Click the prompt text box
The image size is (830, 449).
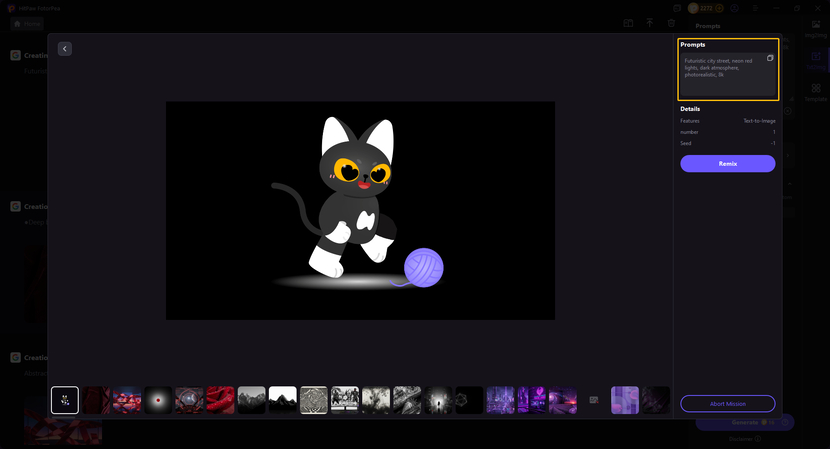pyautogui.click(x=722, y=75)
